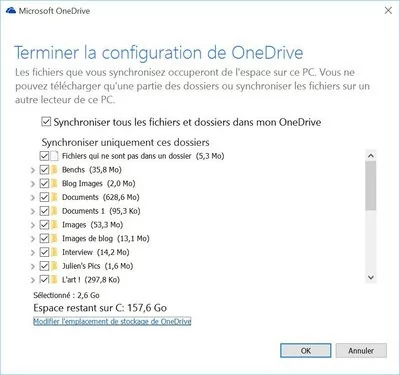
Task: Select the Blog Images folder icon
Action: coord(55,183)
